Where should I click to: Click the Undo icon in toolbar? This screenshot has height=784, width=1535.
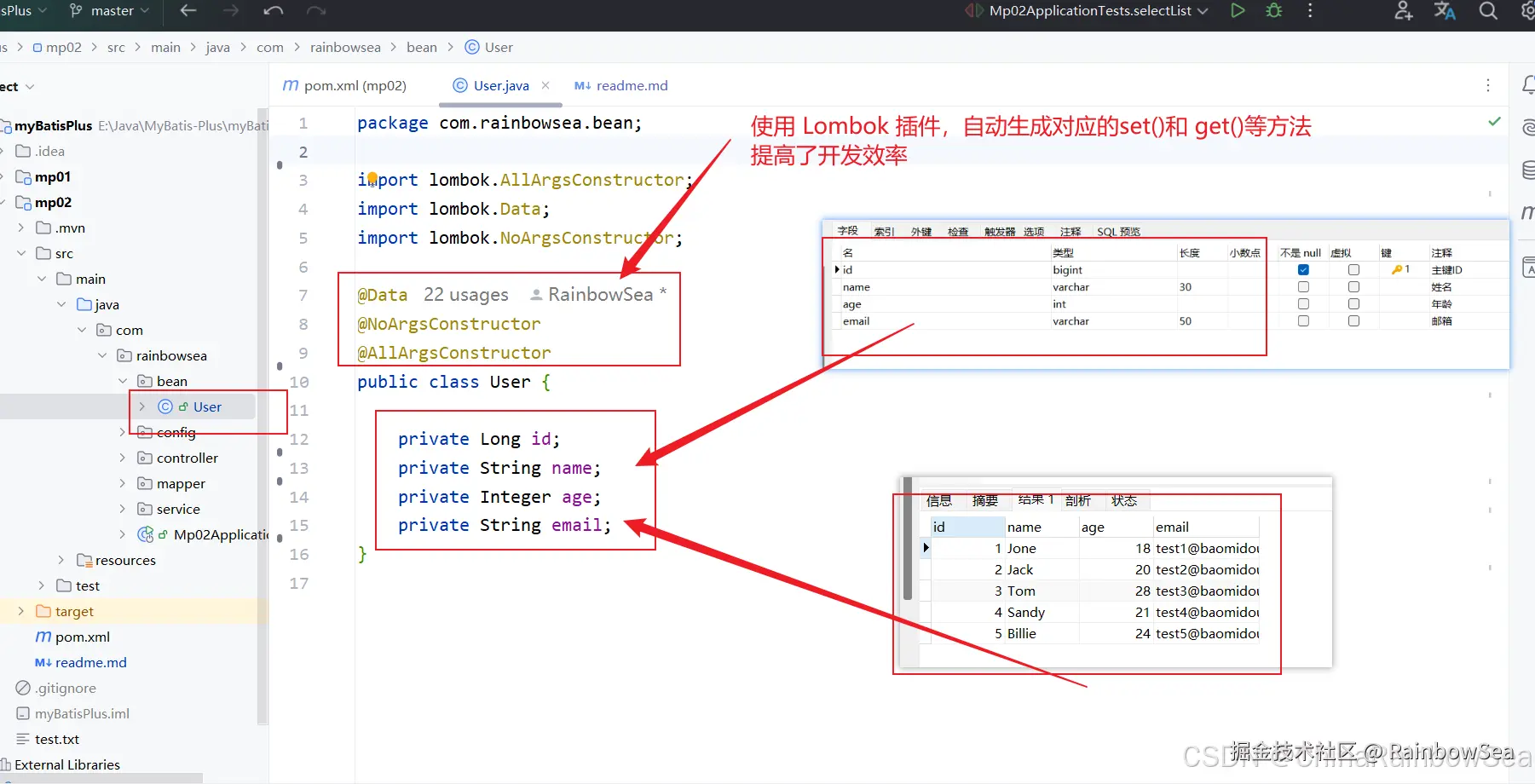click(274, 10)
